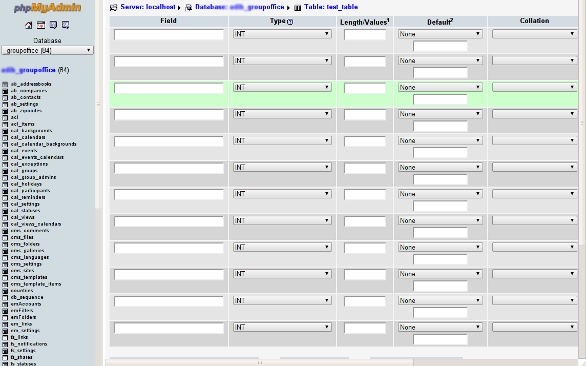The width and height of the screenshot is (586, 366).
Task: Click the Default column header
Action: coord(440,22)
